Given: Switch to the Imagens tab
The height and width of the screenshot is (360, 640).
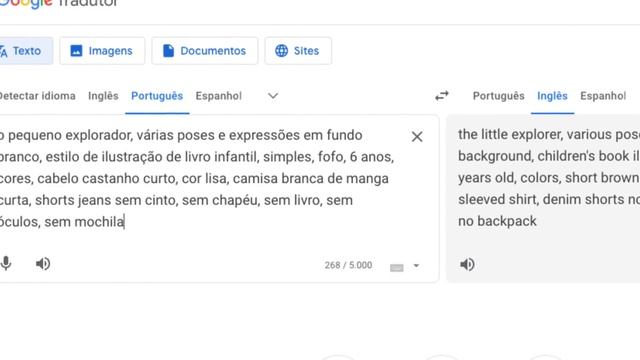Looking at the screenshot, I should click(x=102, y=51).
